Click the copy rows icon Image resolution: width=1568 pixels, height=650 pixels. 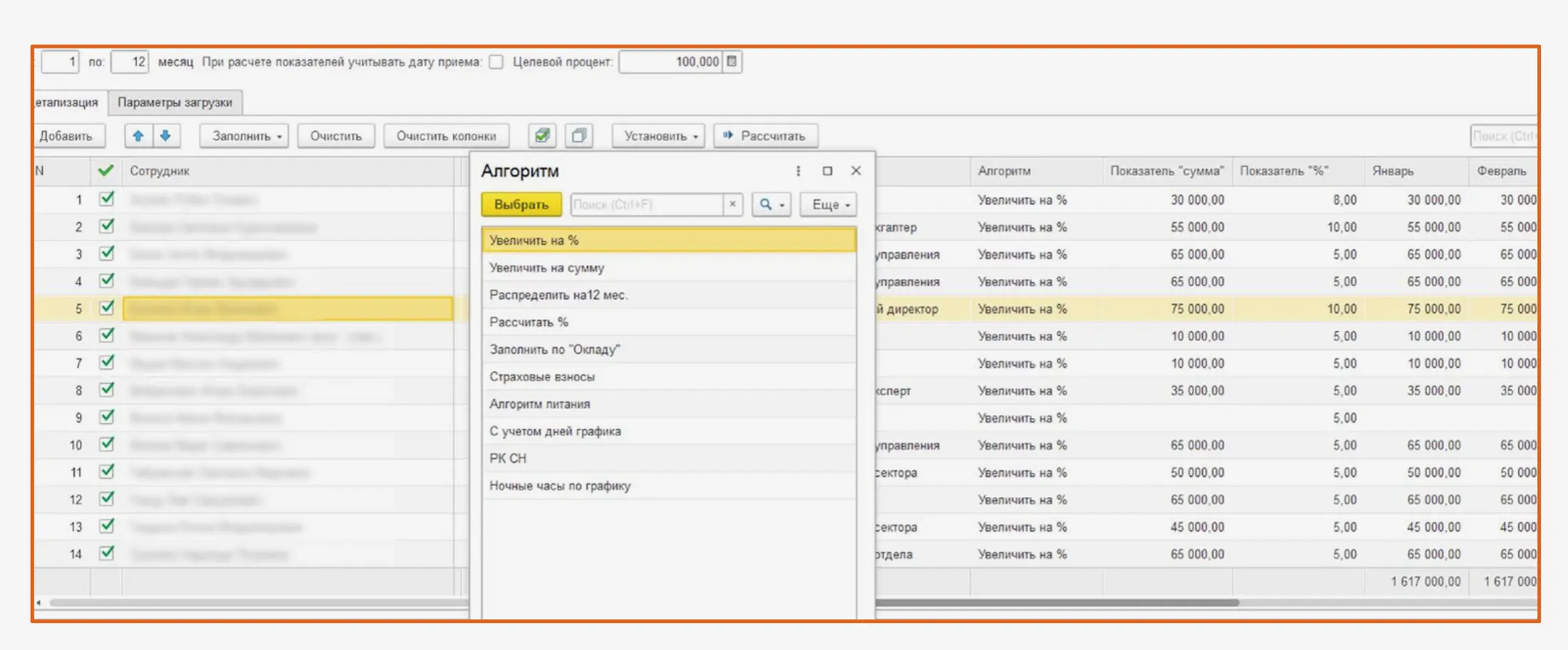pyautogui.click(x=579, y=136)
